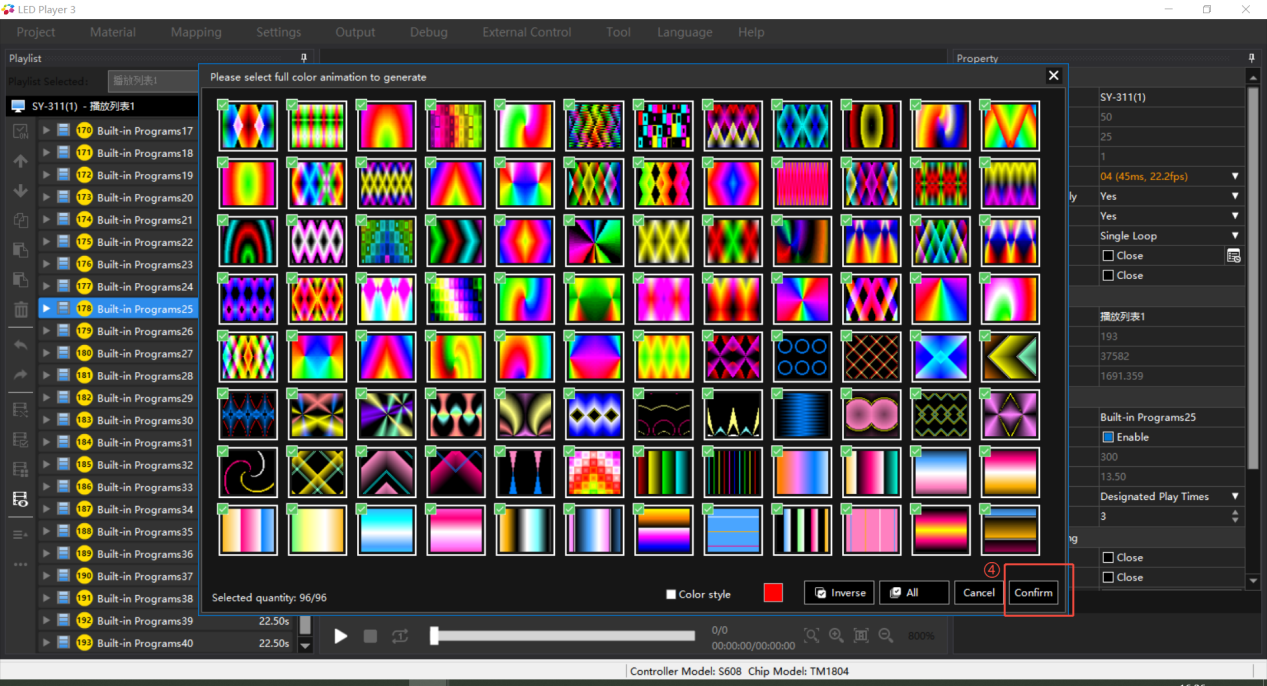
Task: Click the Inverse selection button
Action: 839,593
